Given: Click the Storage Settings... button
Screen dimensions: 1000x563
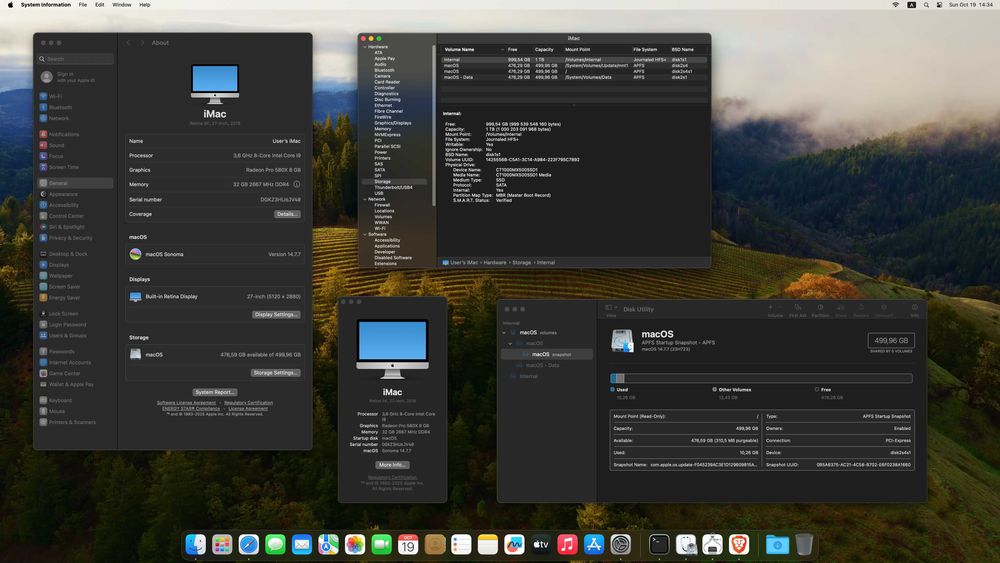Looking at the screenshot, I should click(275, 372).
